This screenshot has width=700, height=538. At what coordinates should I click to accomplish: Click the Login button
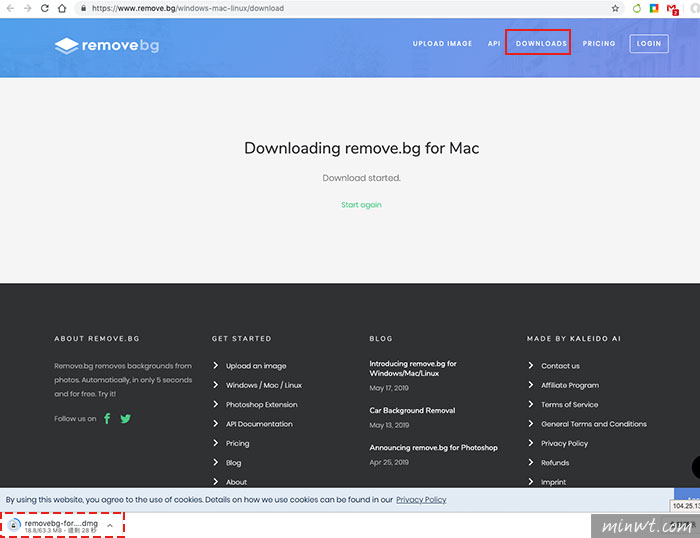tap(649, 44)
